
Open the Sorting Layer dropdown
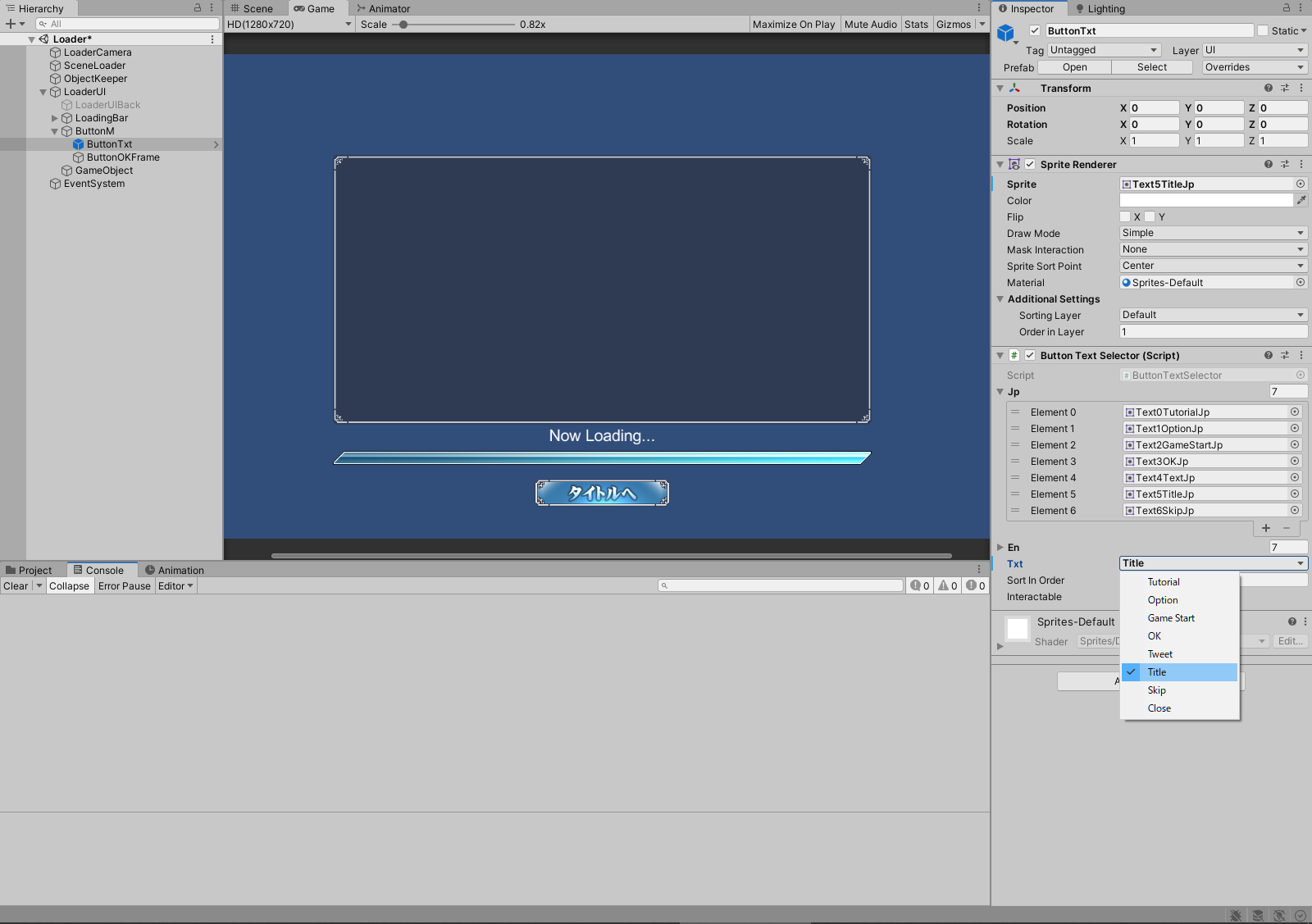coord(1214,315)
